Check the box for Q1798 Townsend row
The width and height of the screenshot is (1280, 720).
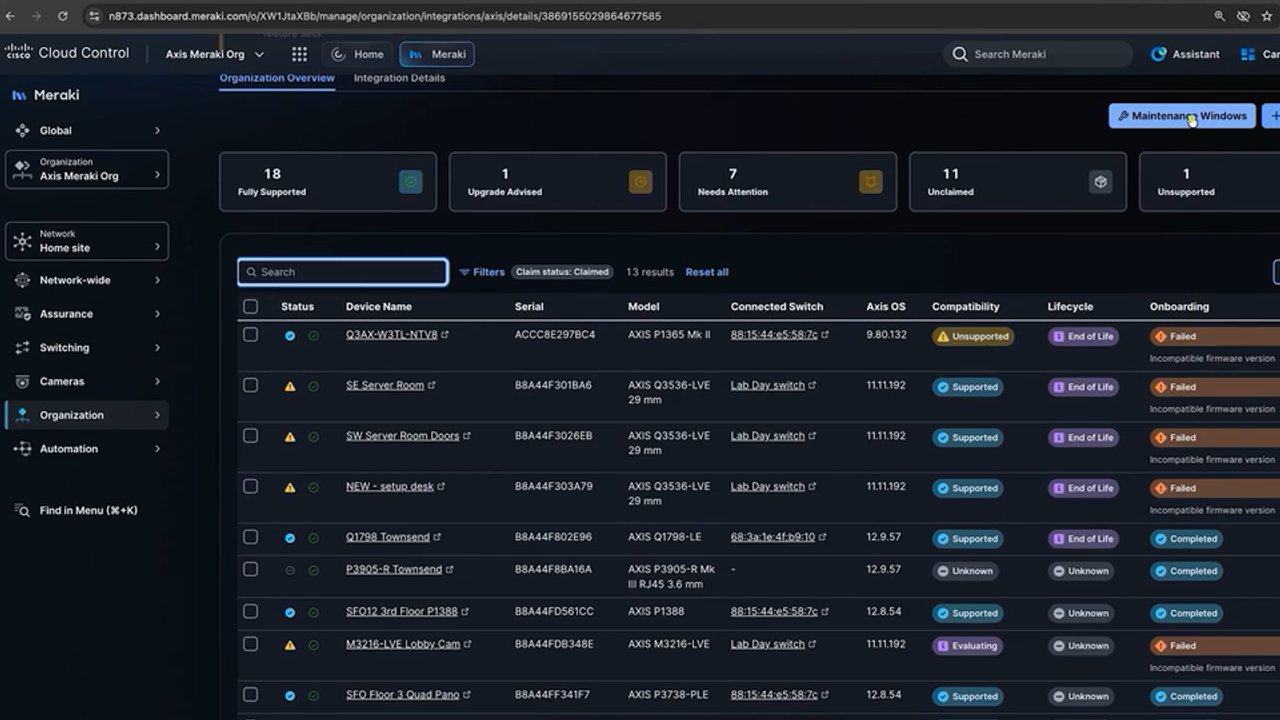point(250,537)
